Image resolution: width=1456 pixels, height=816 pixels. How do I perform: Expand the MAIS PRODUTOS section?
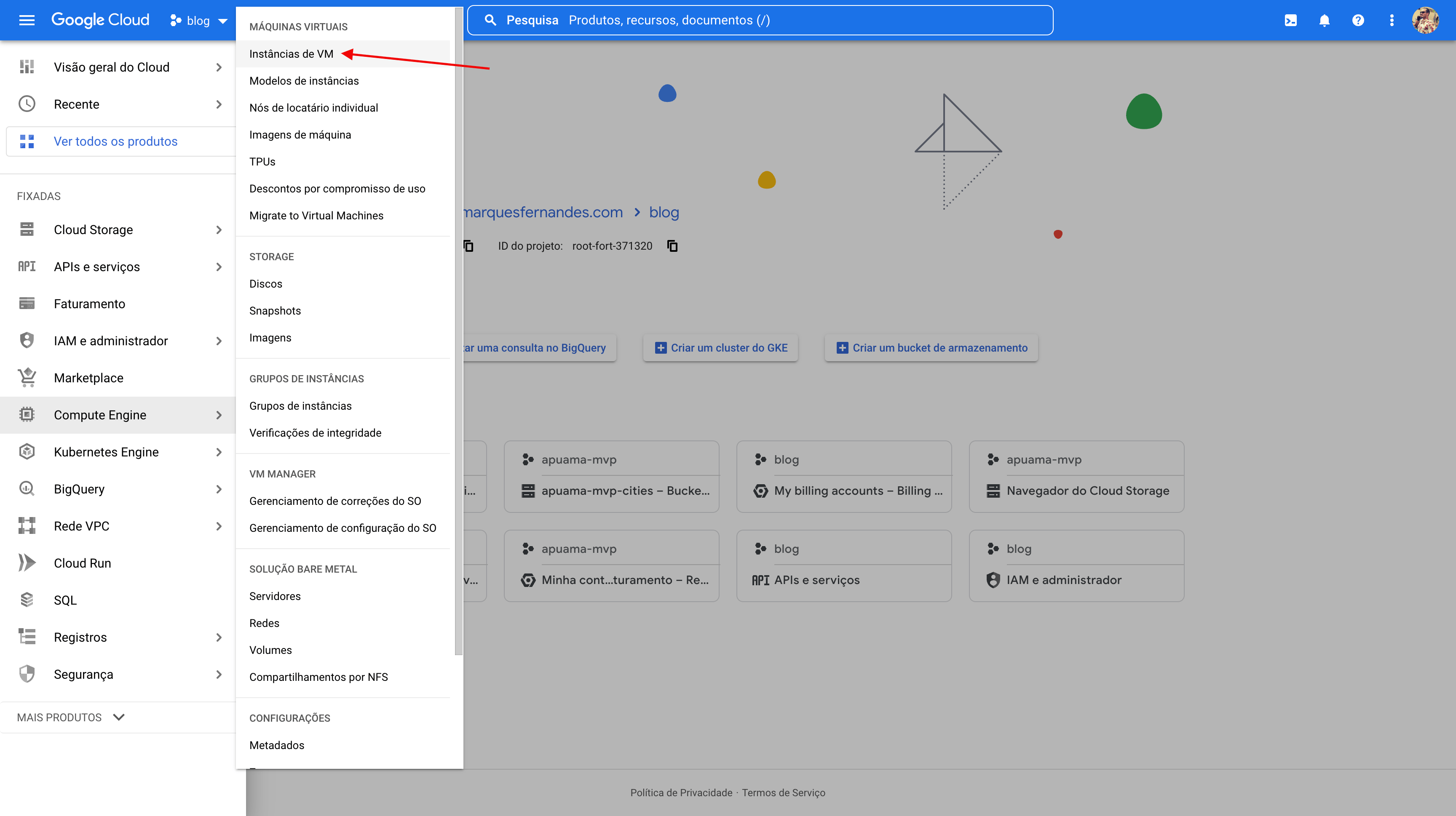point(71,717)
